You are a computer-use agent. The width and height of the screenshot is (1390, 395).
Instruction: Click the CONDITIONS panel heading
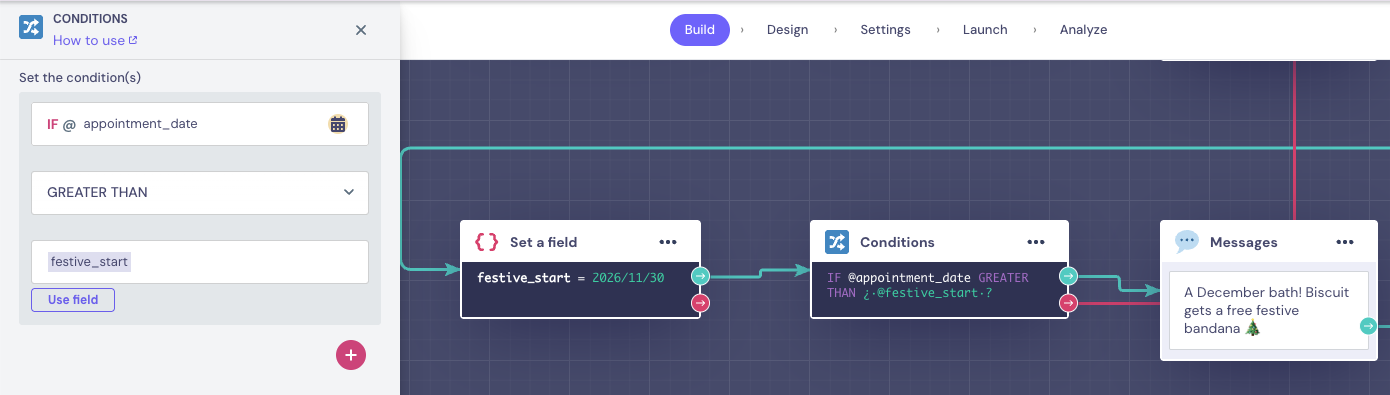pyautogui.click(x=90, y=19)
